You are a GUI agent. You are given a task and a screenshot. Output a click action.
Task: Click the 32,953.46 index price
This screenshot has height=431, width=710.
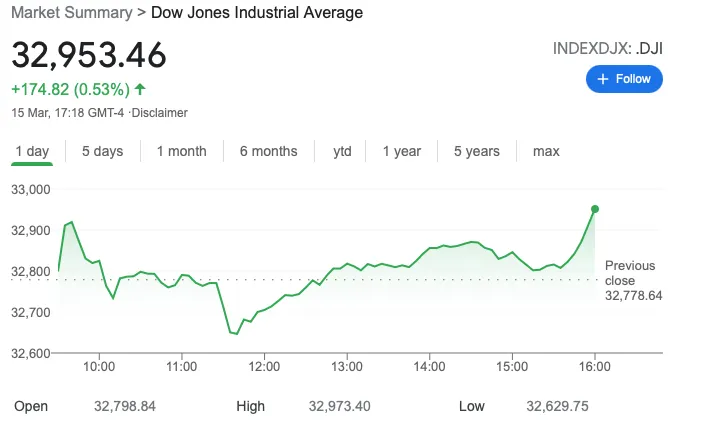[89, 55]
